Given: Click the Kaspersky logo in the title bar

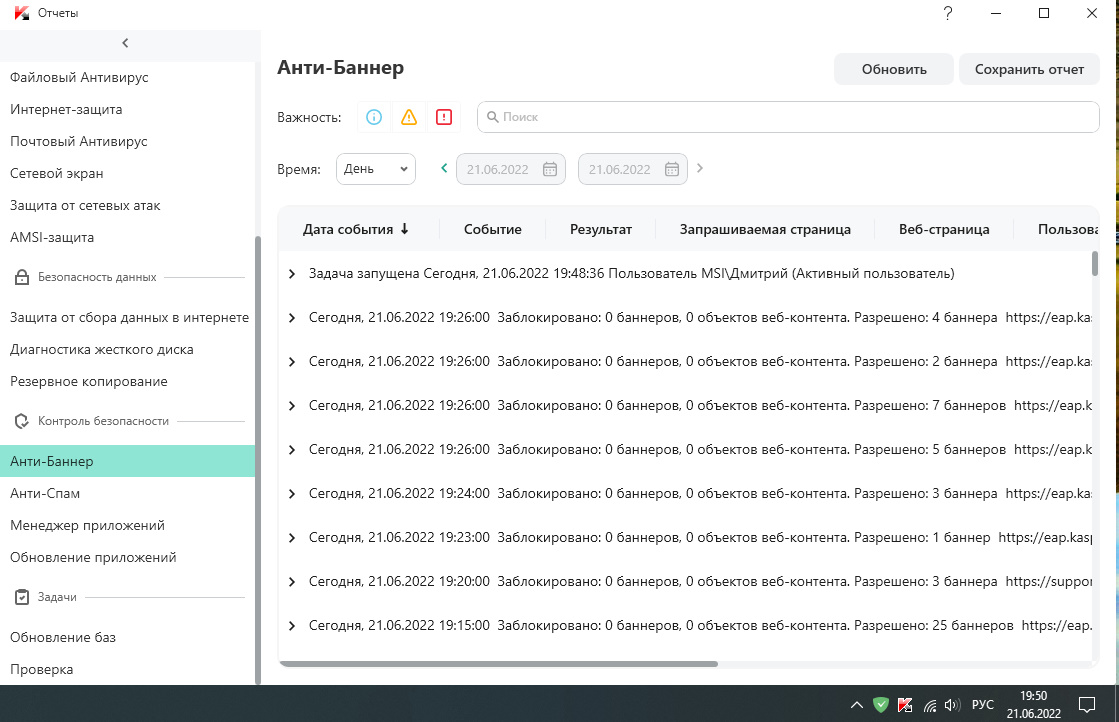Looking at the screenshot, I should (22, 13).
